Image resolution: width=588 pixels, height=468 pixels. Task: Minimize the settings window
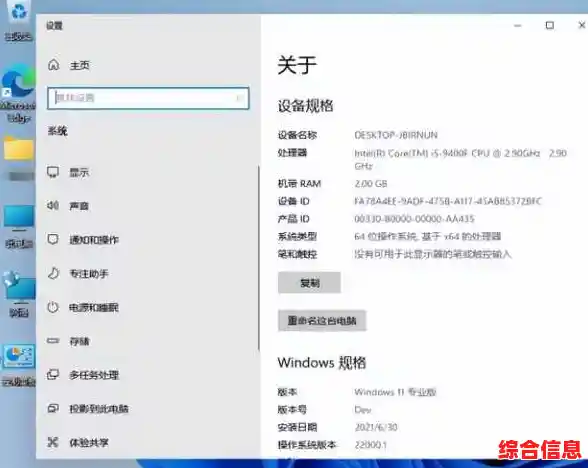tap(518, 26)
